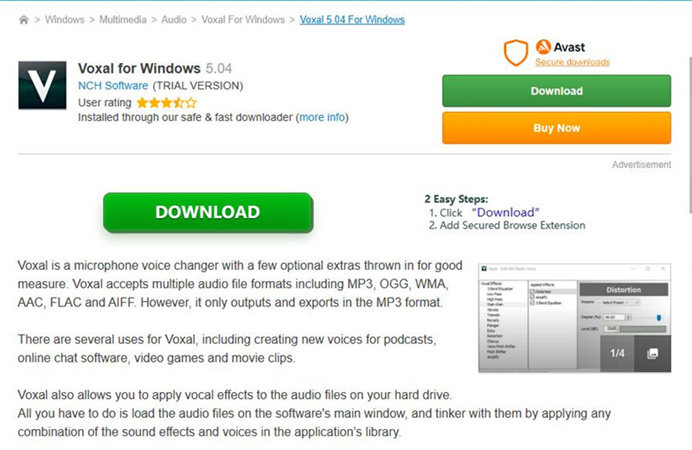Click the Avast logo
692x450 pixels.
560,47
